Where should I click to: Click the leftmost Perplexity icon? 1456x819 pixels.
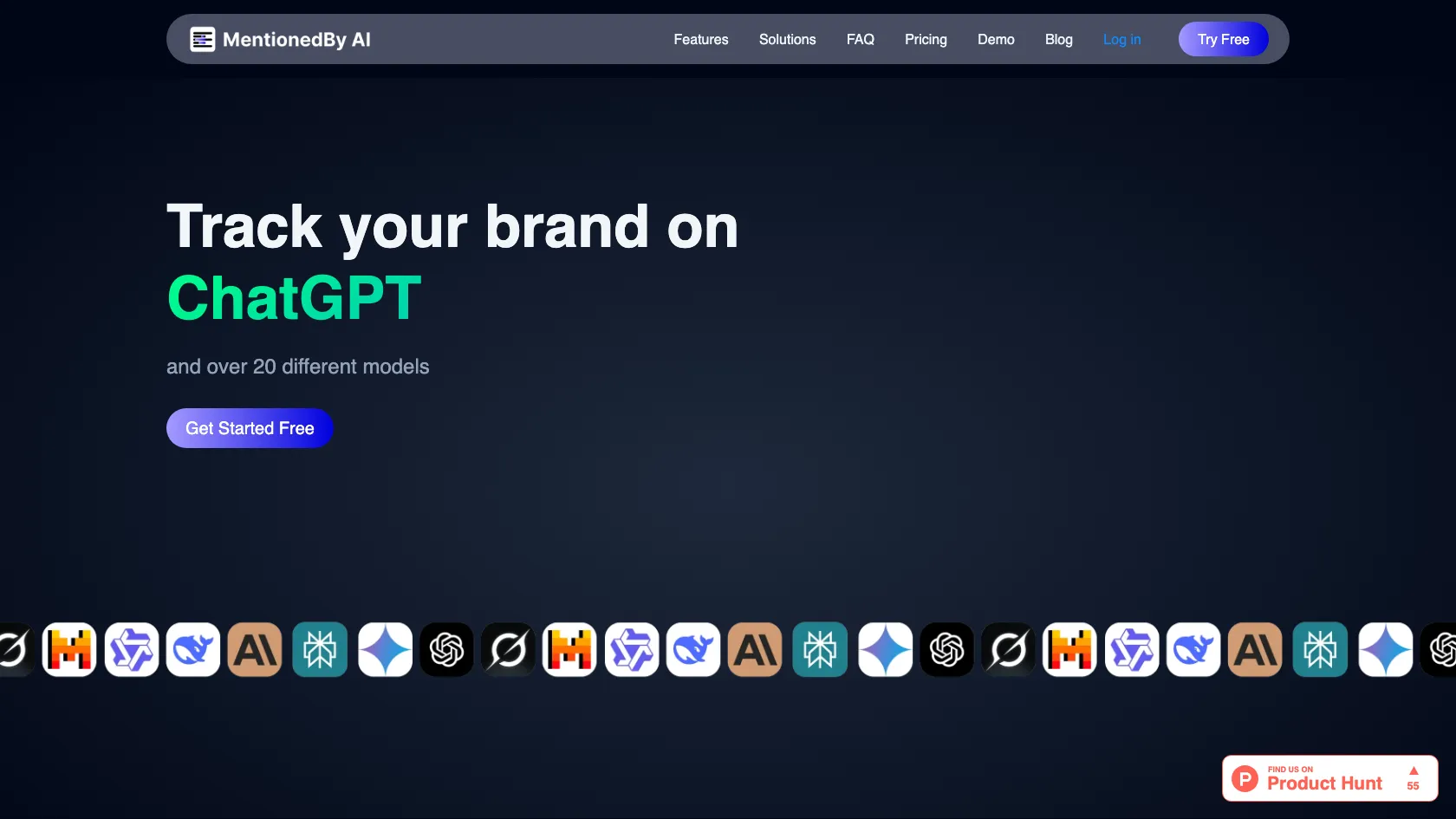[320, 649]
